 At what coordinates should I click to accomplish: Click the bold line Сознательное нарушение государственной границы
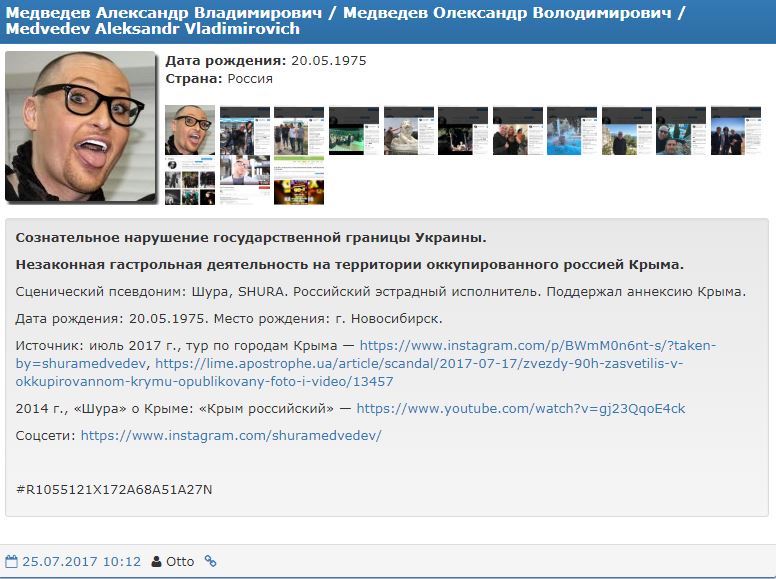click(x=251, y=238)
